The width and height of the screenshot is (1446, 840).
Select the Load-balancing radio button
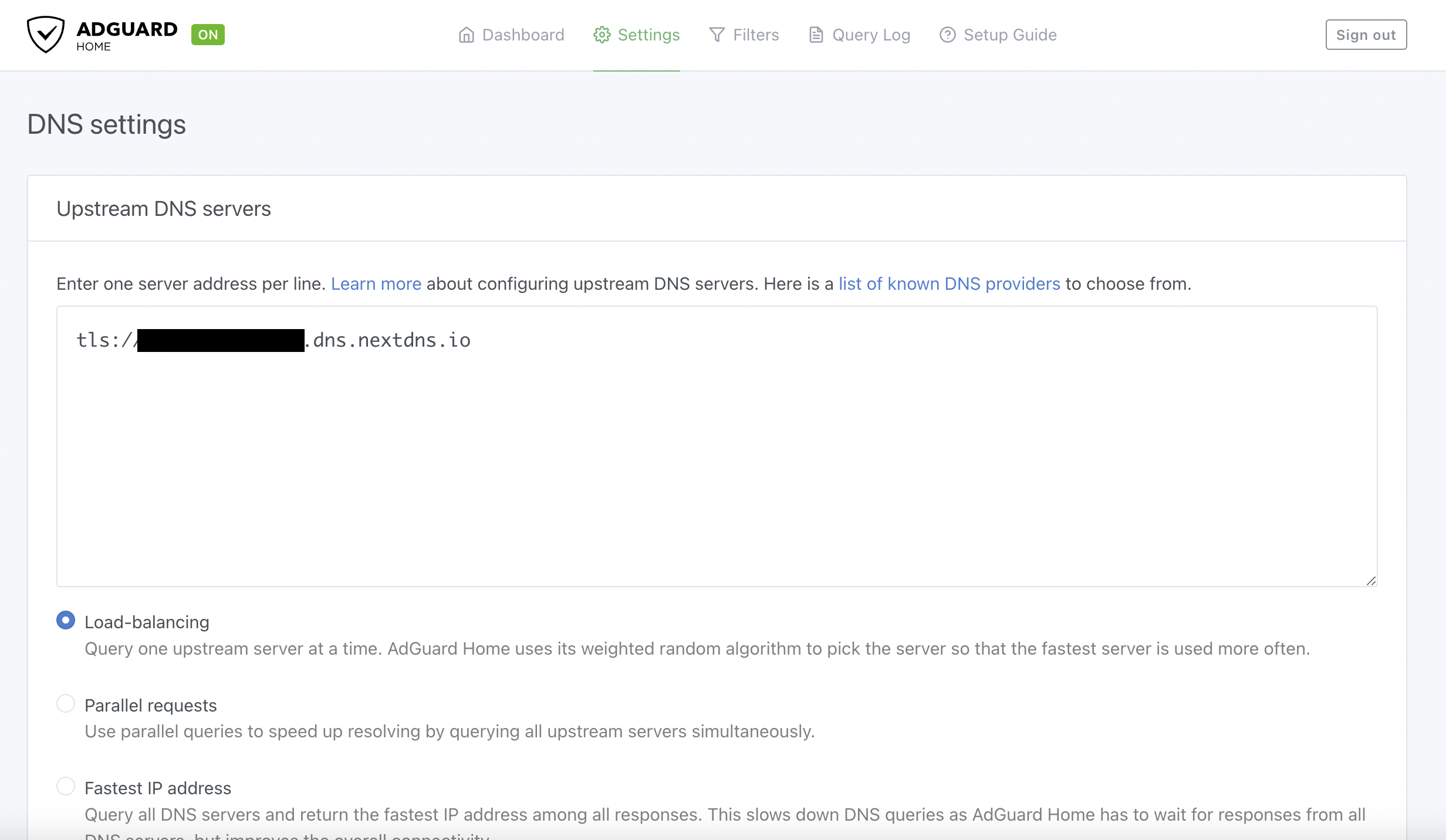[x=65, y=620]
